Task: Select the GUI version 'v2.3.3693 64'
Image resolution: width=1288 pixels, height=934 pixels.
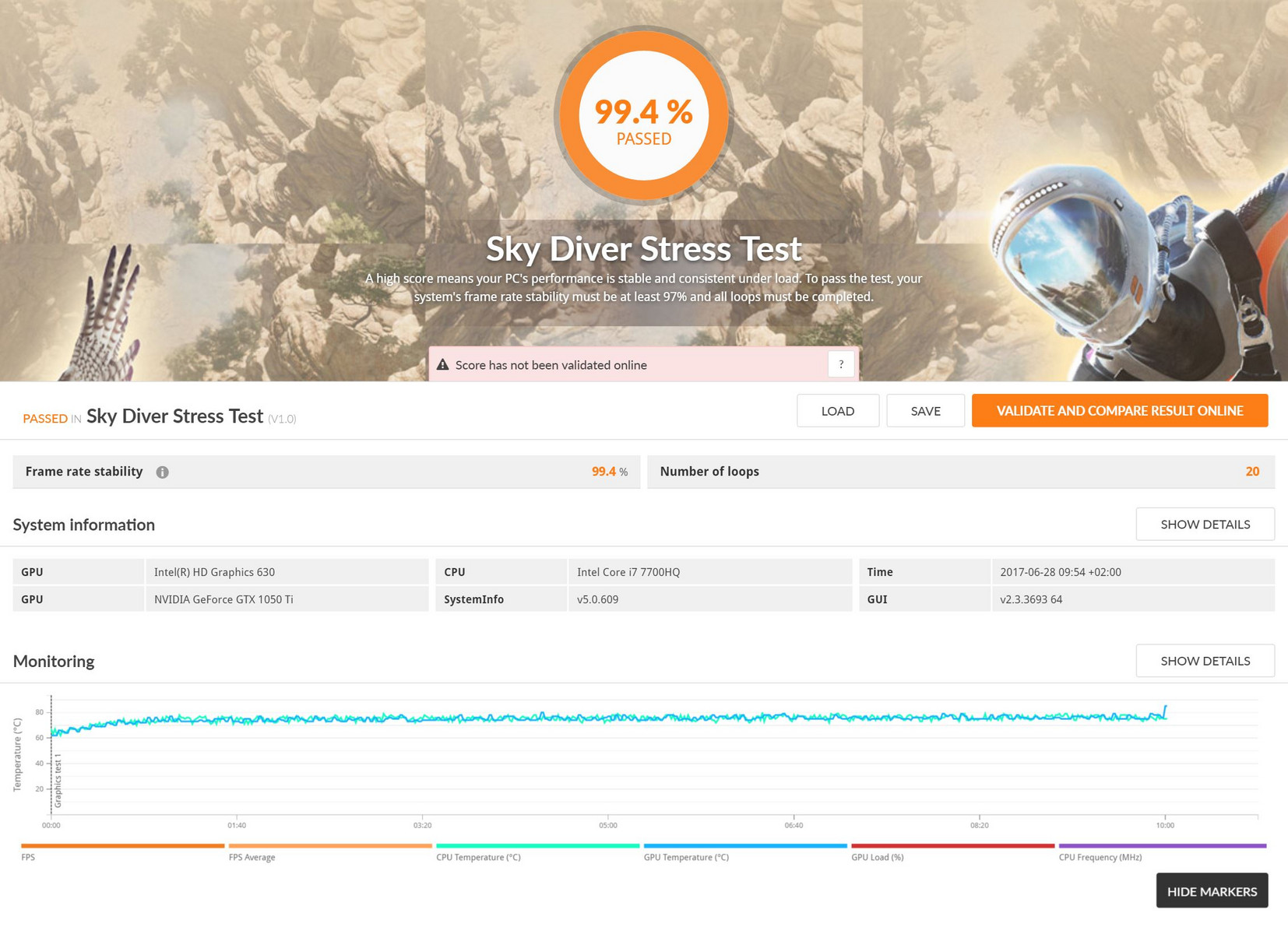Action: tap(1031, 599)
